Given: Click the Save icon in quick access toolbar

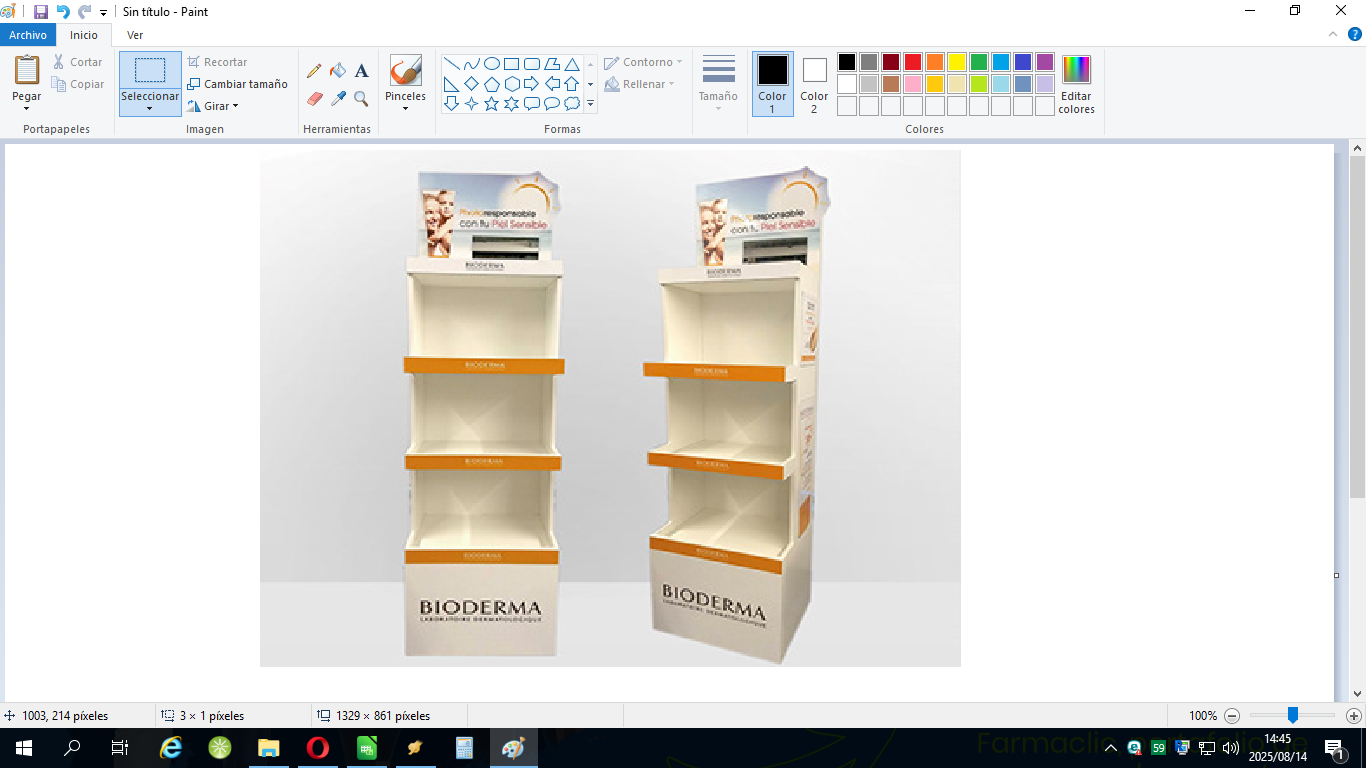Looking at the screenshot, I should pos(41,12).
